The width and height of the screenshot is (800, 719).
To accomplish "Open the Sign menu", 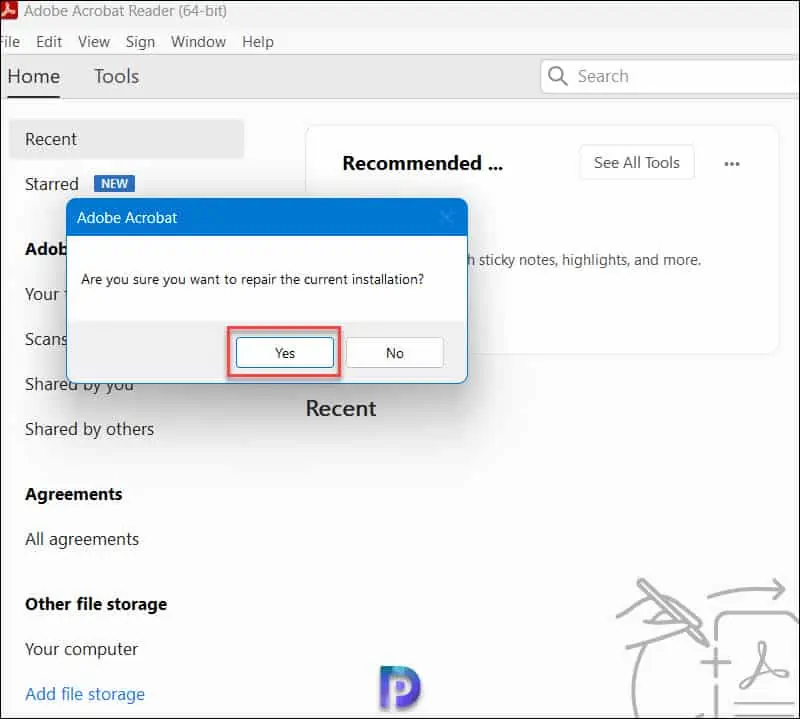I will click(x=140, y=41).
